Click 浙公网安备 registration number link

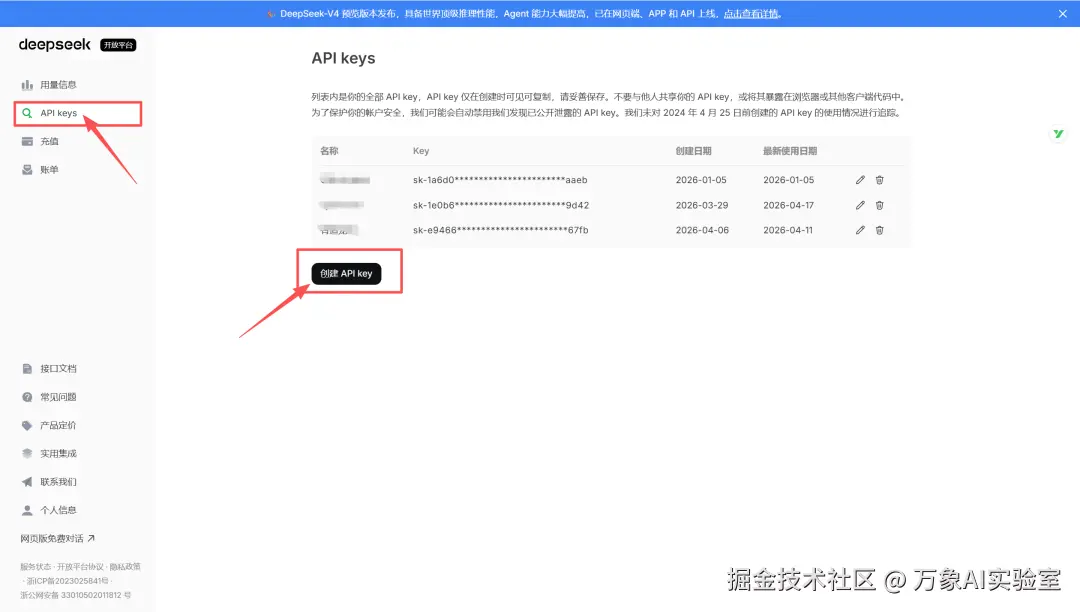[75, 595]
